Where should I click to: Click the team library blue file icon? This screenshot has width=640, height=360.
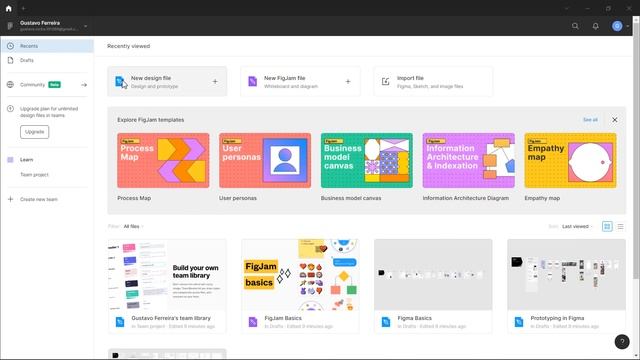point(120,322)
